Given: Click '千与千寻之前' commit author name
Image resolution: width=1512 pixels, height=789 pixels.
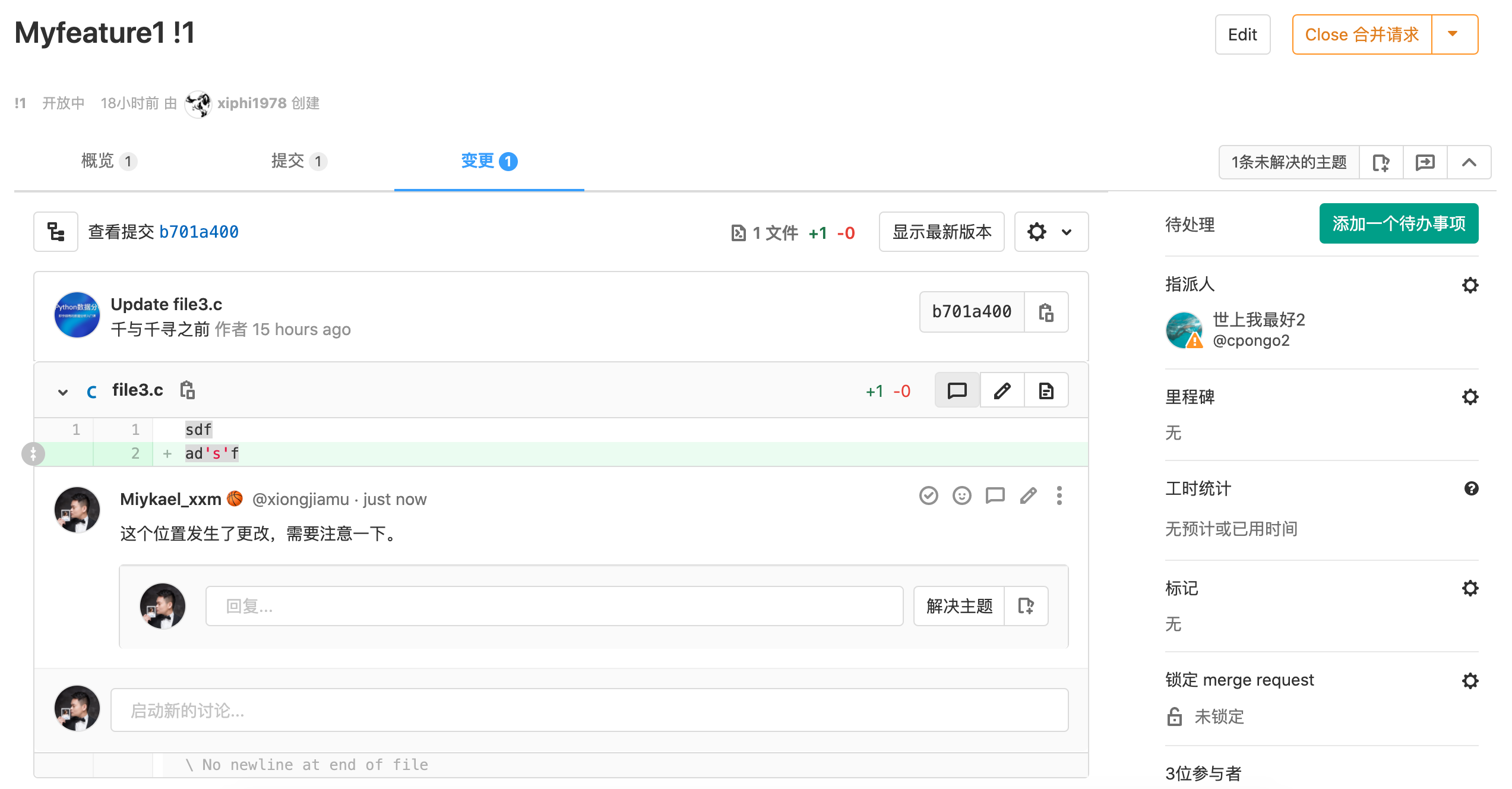Looking at the screenshot, I should (x=160, y=329).
